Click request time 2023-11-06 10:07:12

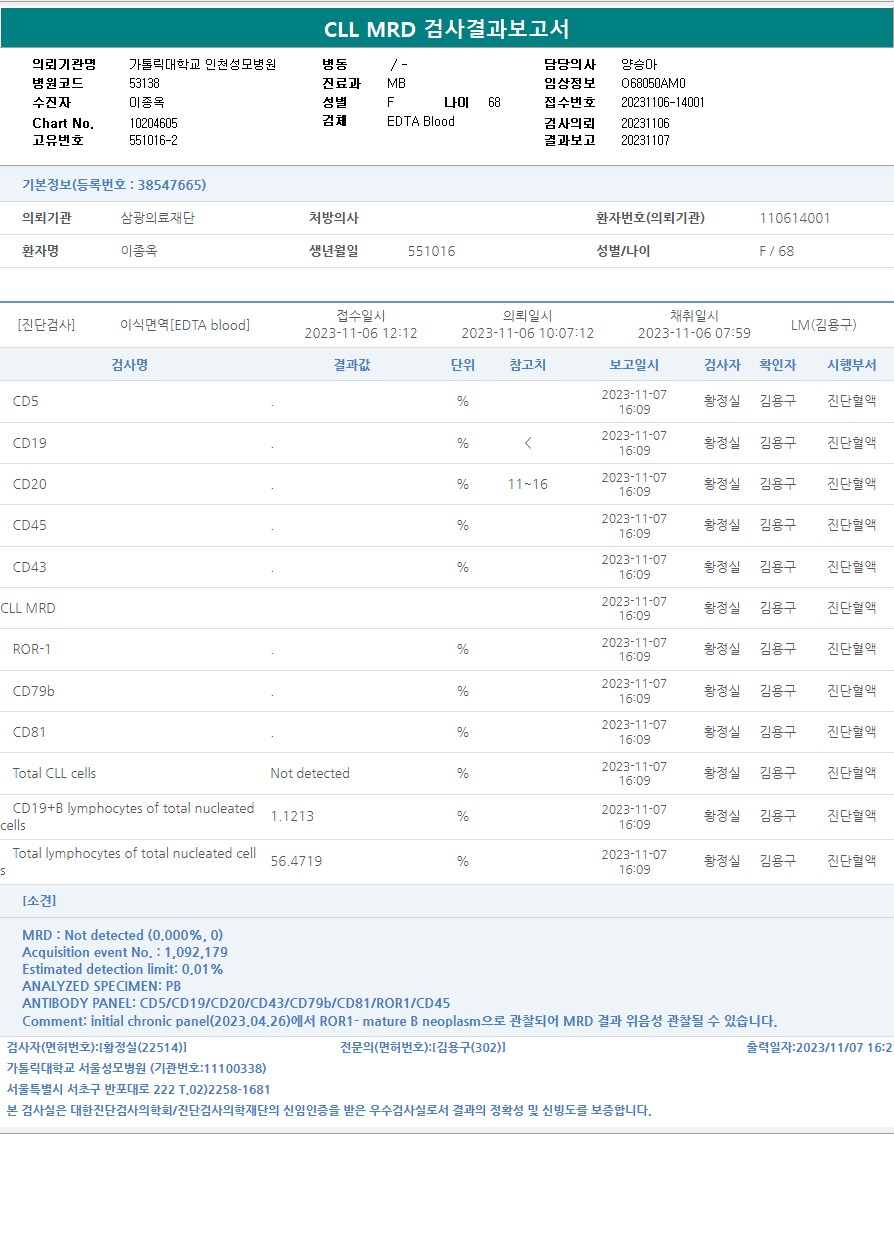(528, 333)
